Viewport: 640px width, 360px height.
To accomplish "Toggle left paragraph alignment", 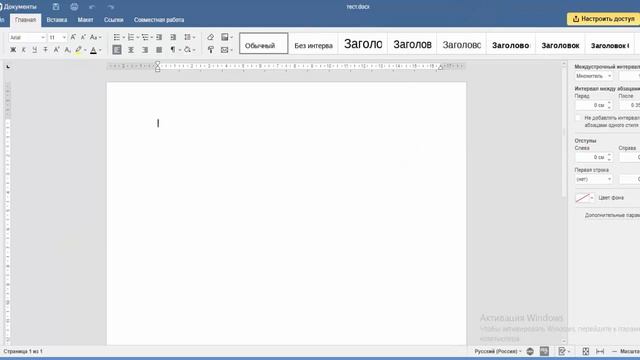I will click(x=117, y=50).
